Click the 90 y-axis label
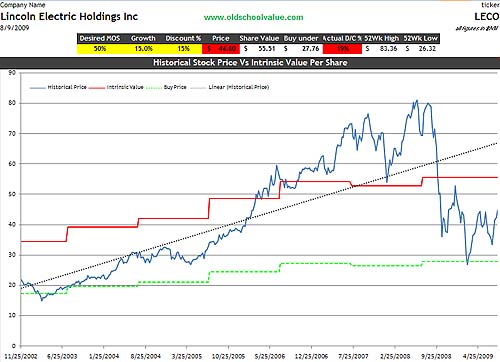500x362 pixels. (12, 72)
